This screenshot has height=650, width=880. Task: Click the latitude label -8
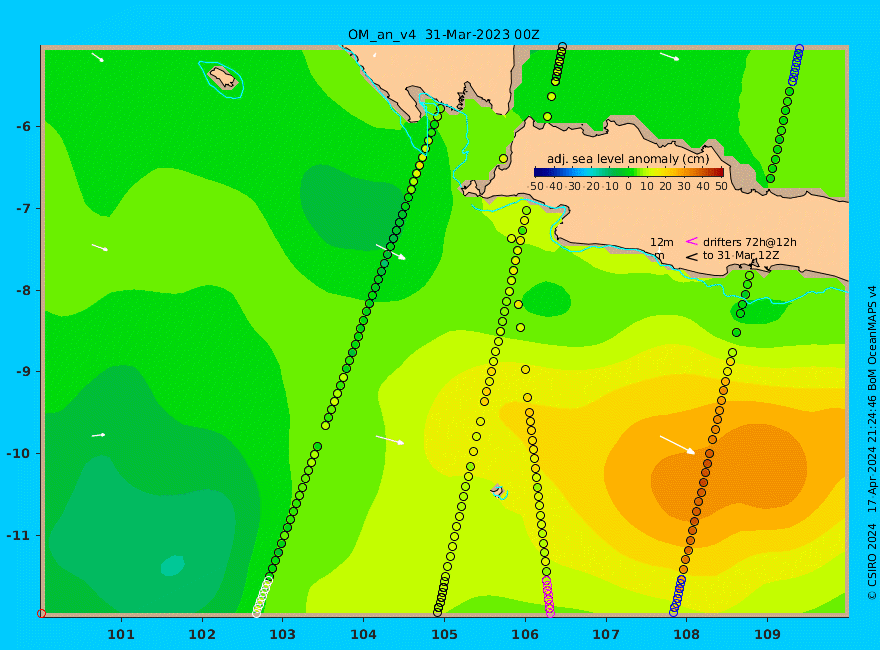click(x=23, y=290)
